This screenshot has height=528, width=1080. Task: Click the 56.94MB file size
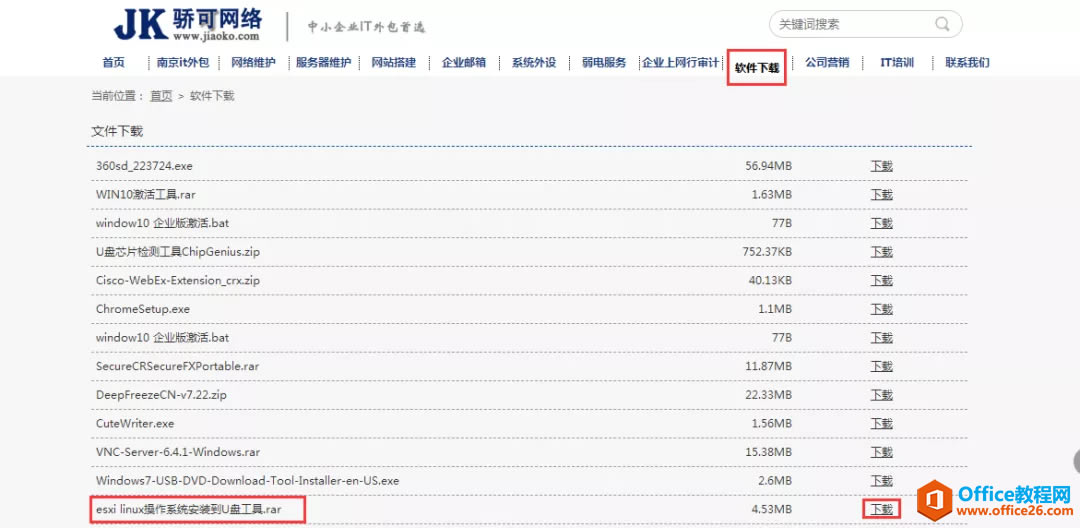click(769, 166)
